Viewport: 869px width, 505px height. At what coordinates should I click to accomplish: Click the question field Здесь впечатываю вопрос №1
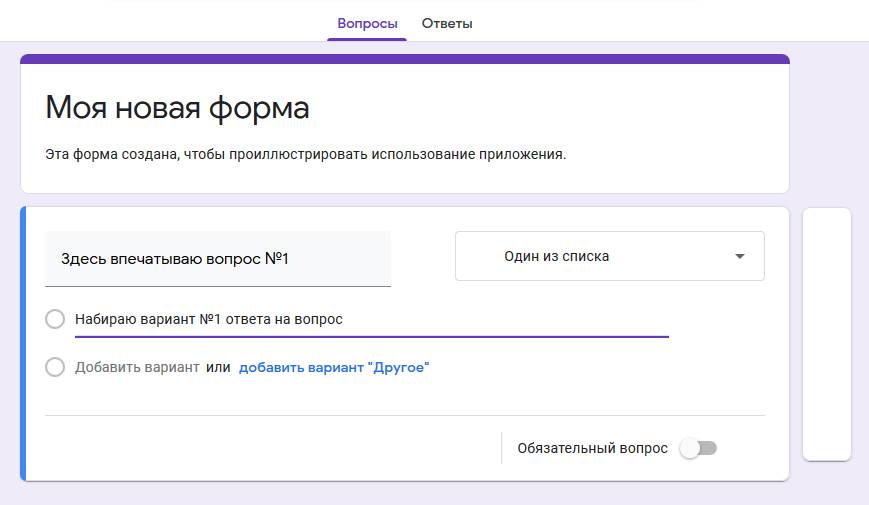click(217, 259)
